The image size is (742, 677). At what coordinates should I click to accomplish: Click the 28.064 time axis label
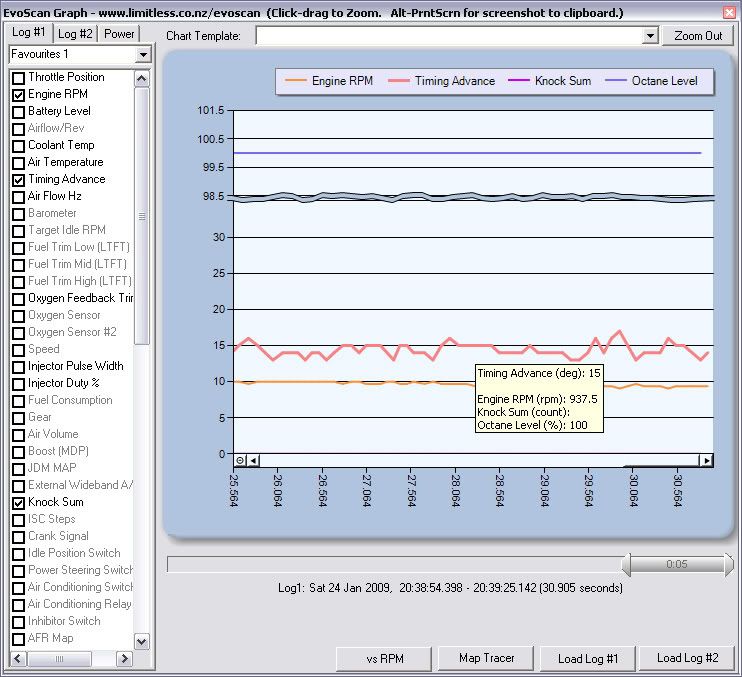coord(455,490)
